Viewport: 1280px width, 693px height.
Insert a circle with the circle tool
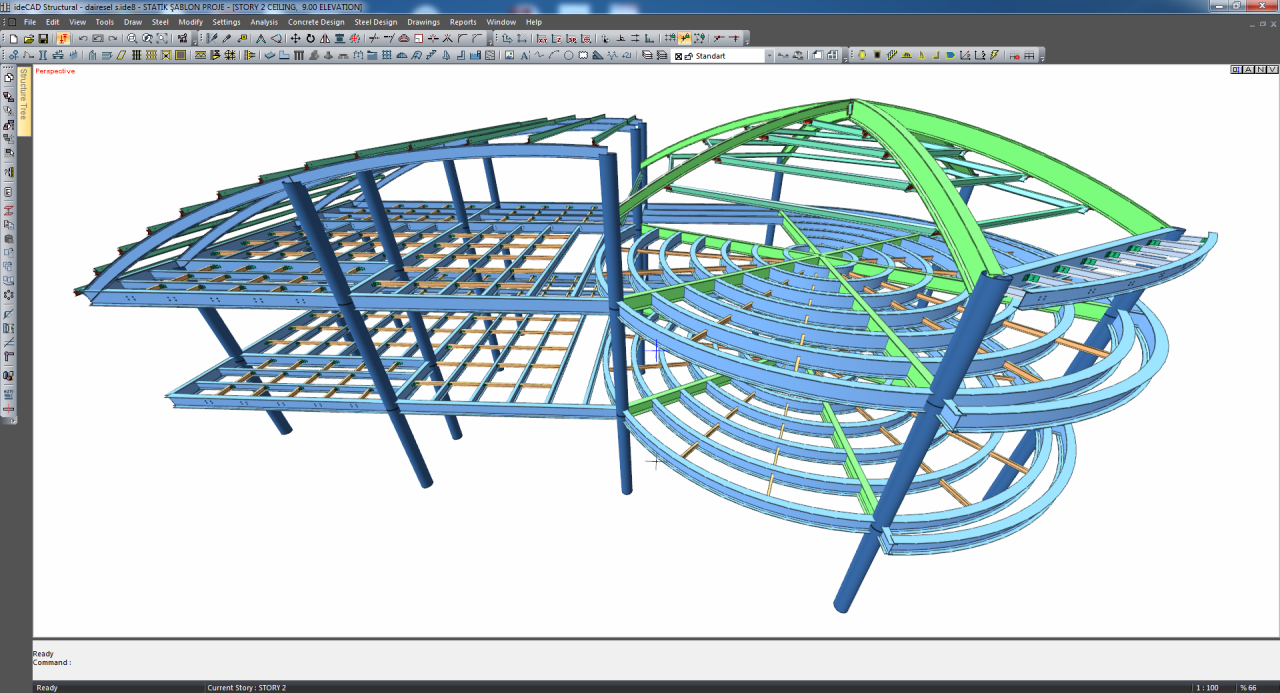568,55
